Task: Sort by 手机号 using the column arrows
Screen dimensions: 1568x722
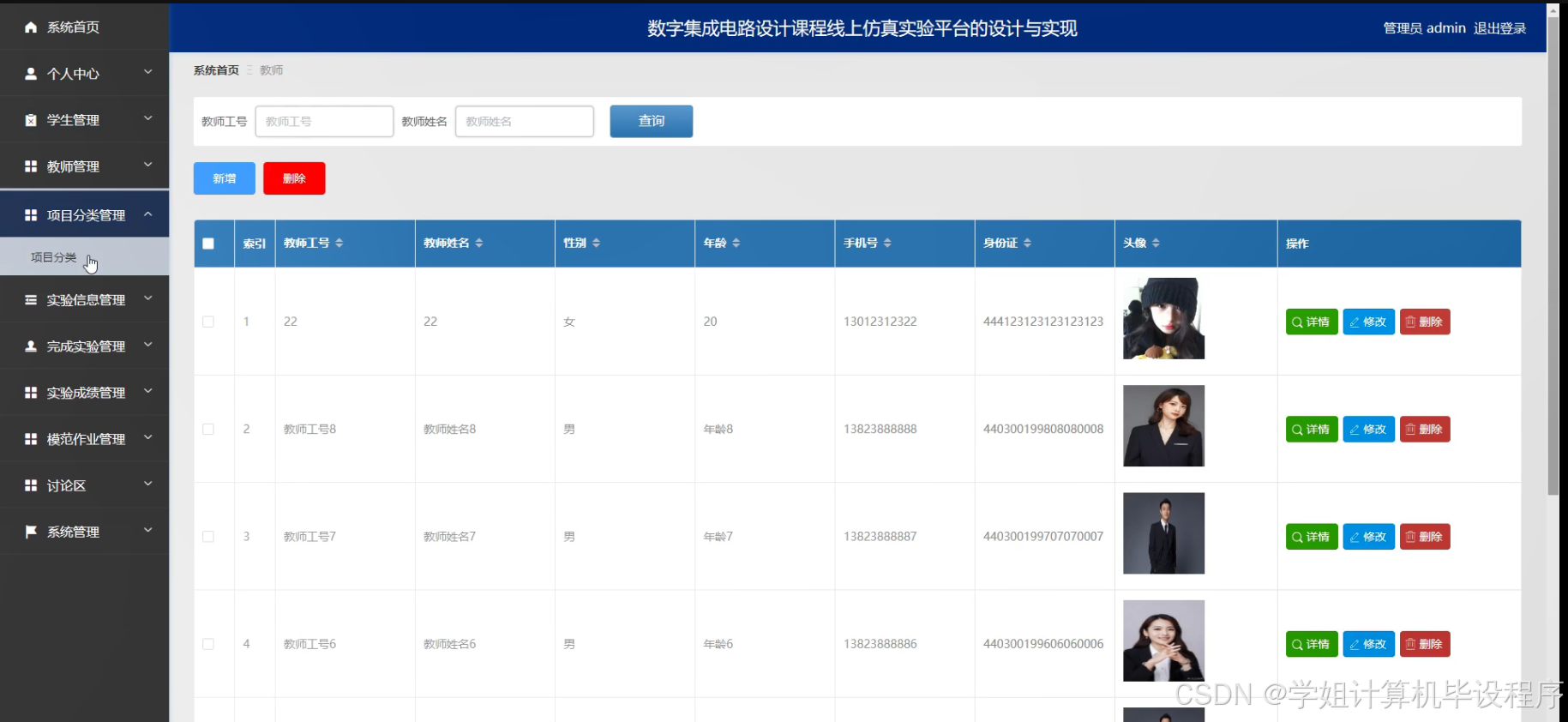Action: tap(887, 244)
